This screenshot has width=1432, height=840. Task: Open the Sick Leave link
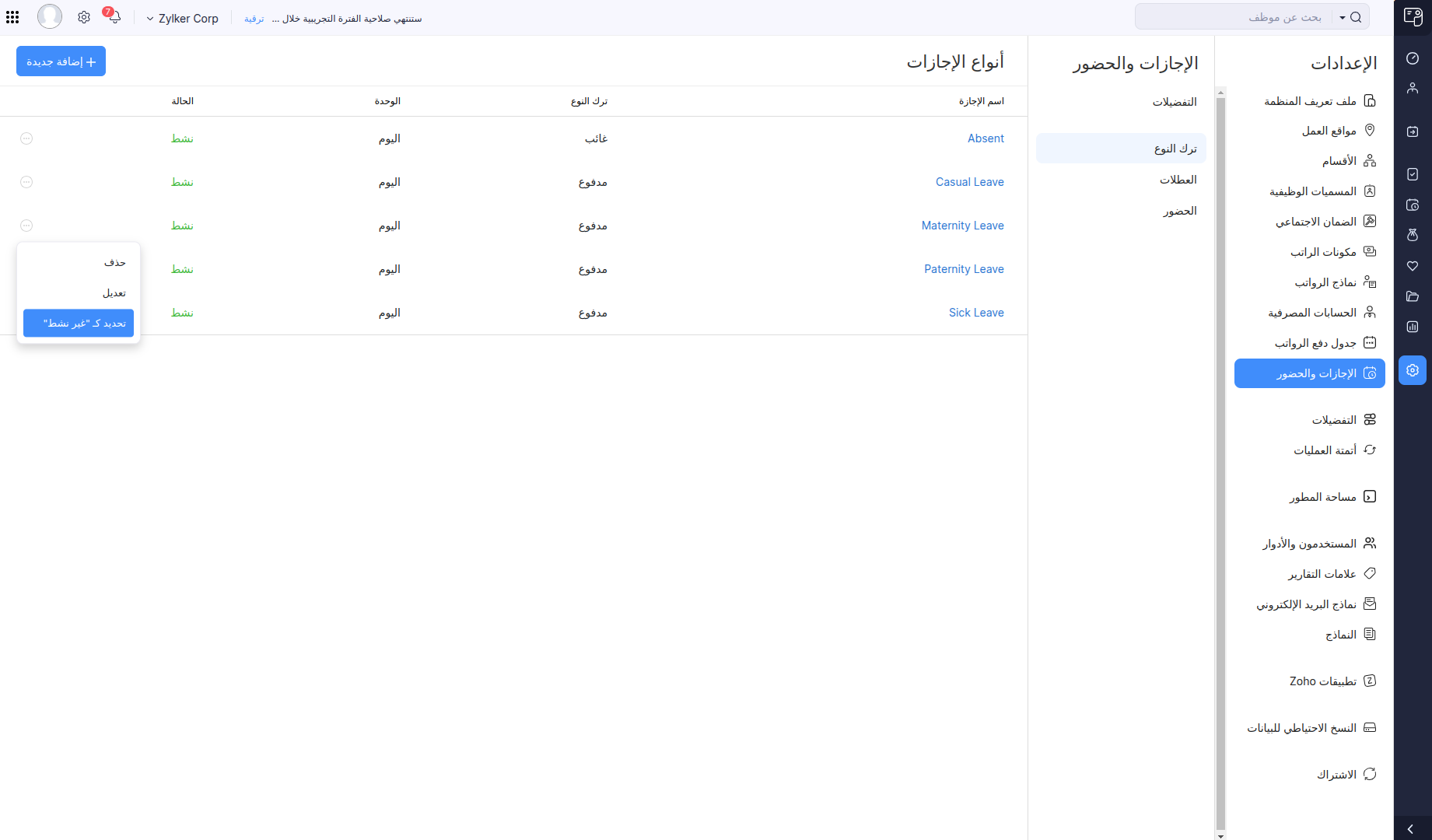point(975,313)
